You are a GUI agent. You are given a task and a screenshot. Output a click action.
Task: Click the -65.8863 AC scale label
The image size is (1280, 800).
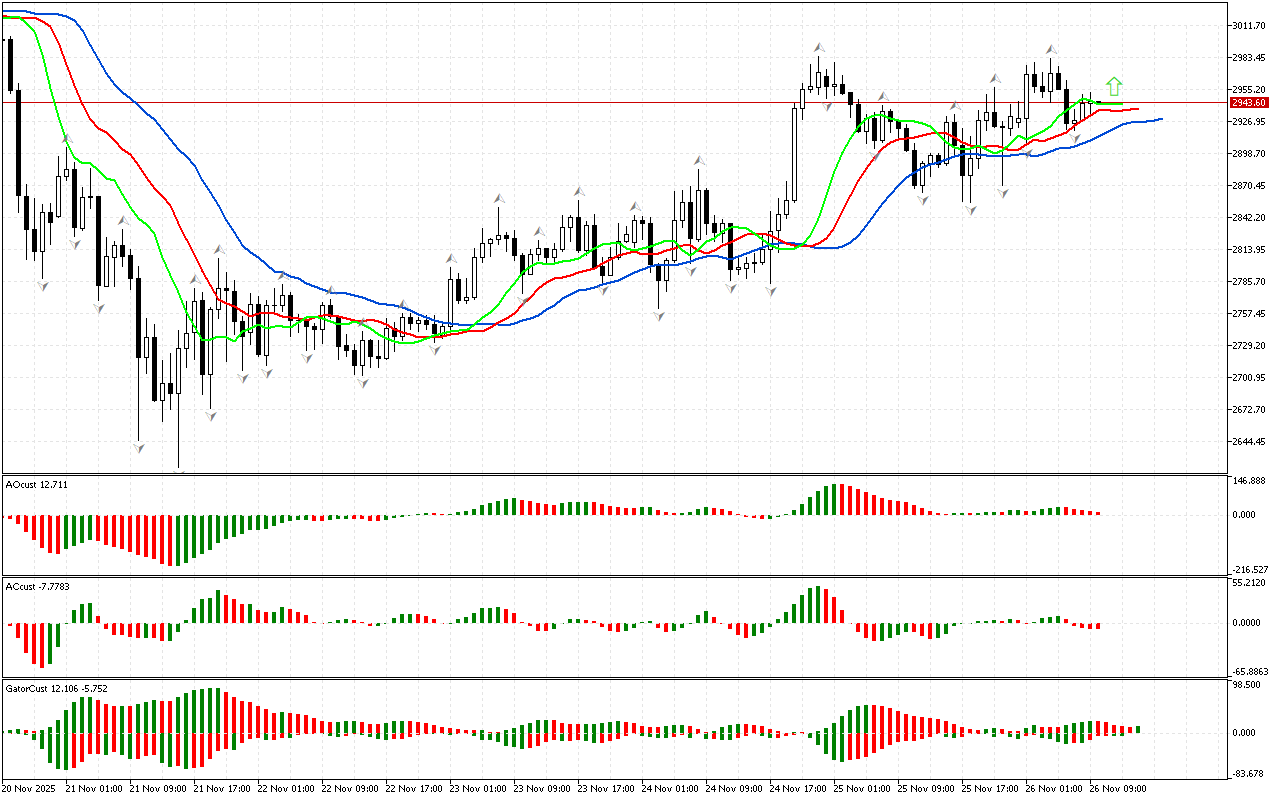[x=1251, y=671]
